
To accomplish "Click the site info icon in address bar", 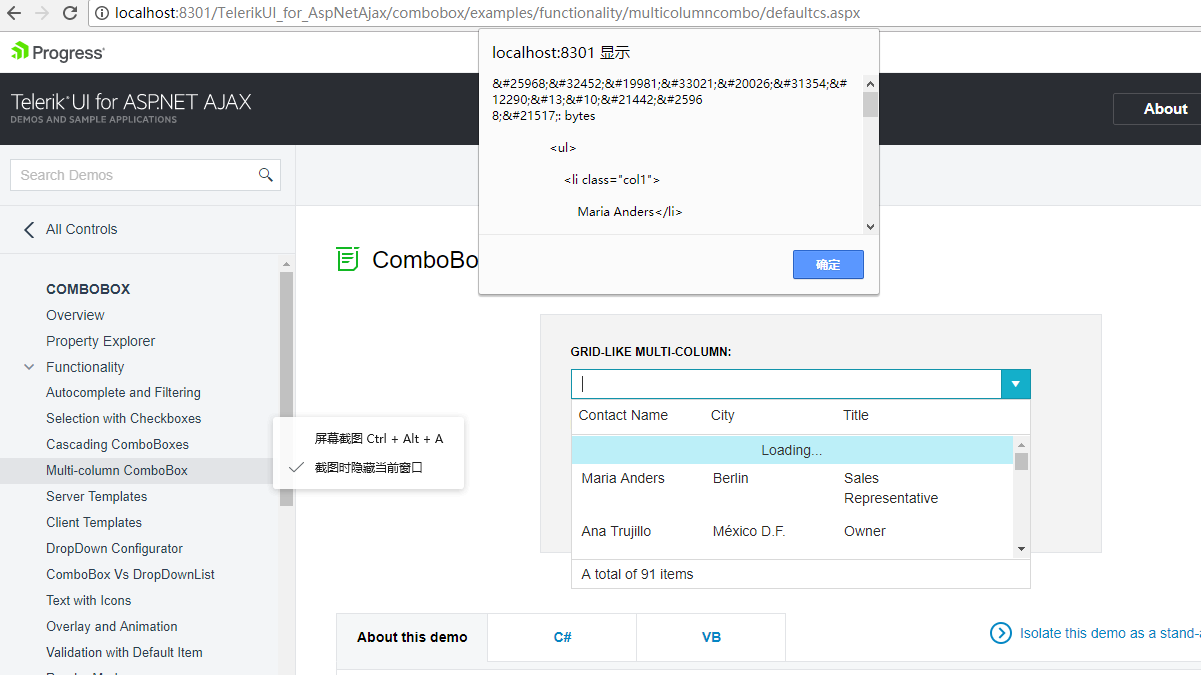I will click(x=102, y=13).
